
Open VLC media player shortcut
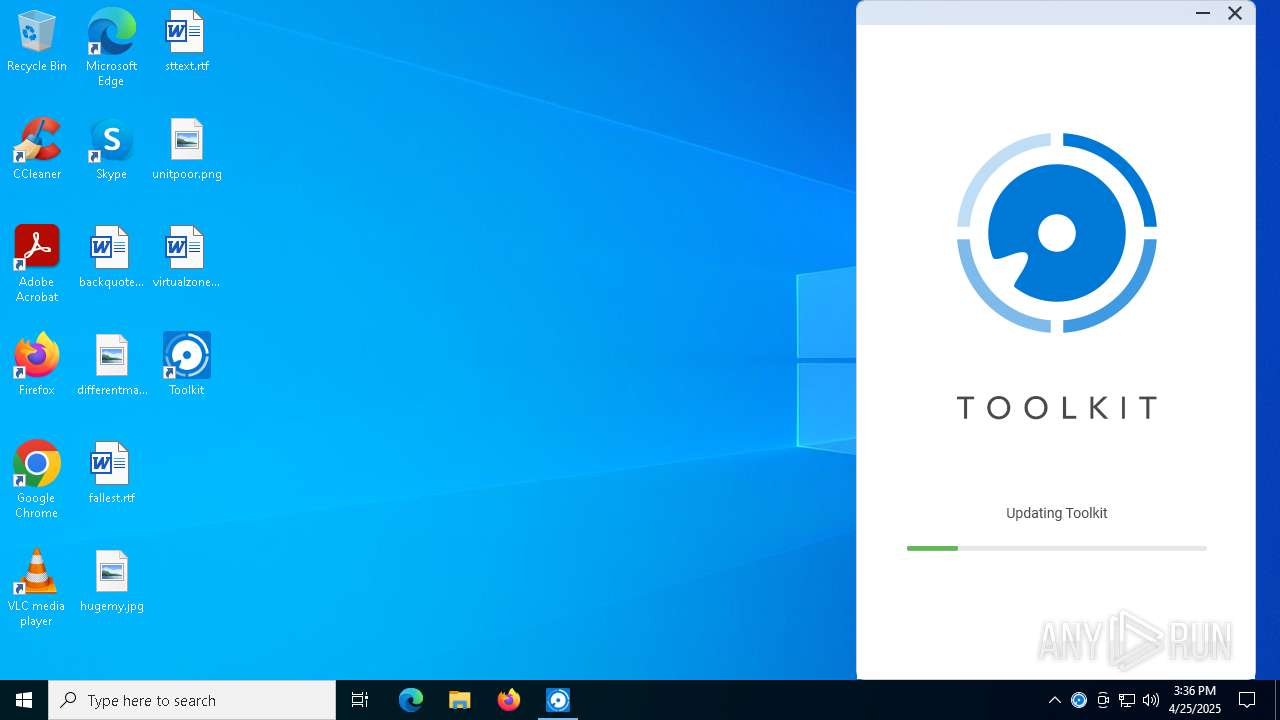pyautogui.click(x=36, y=588)
